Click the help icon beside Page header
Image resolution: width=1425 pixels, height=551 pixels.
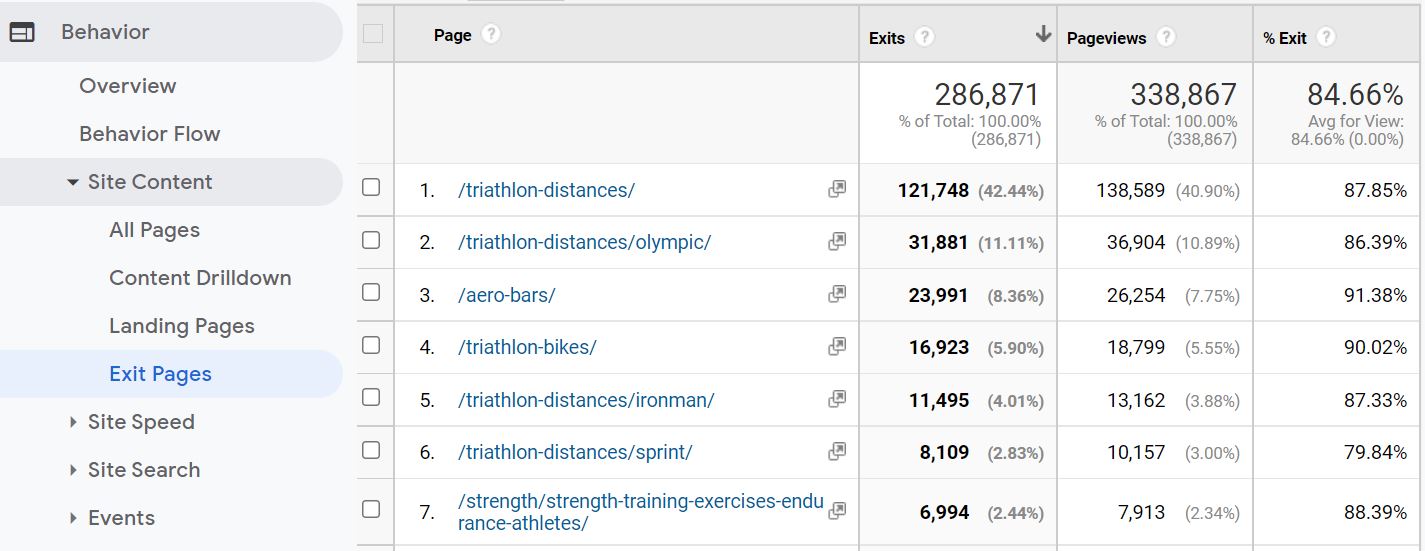[490, 34]
